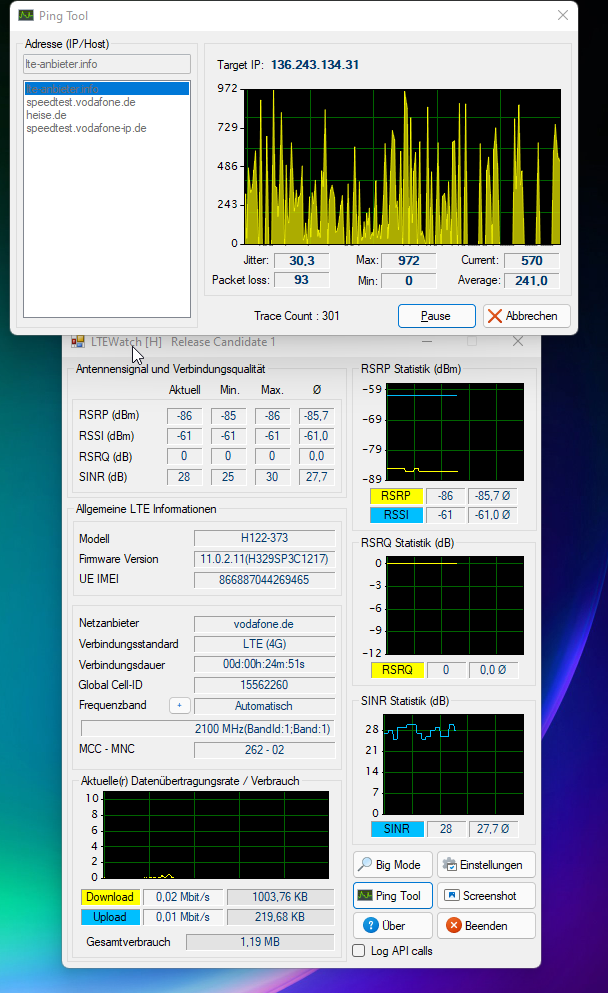Click the RSRP Aktuell value -86
The width and height of the screenshot is (608, 993).
click(x=184, y=415)
